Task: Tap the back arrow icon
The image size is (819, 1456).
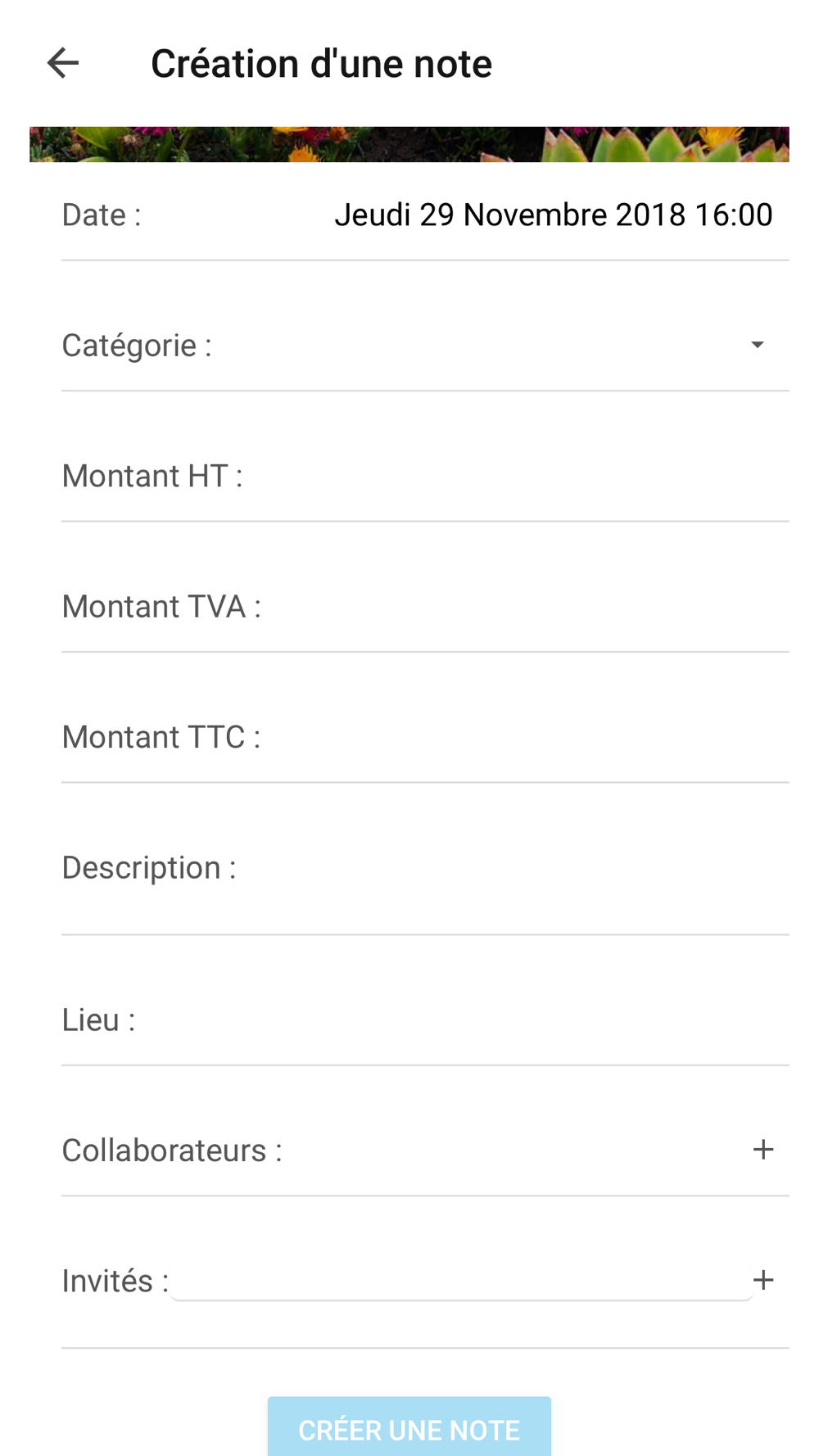Action: point(63,63)
